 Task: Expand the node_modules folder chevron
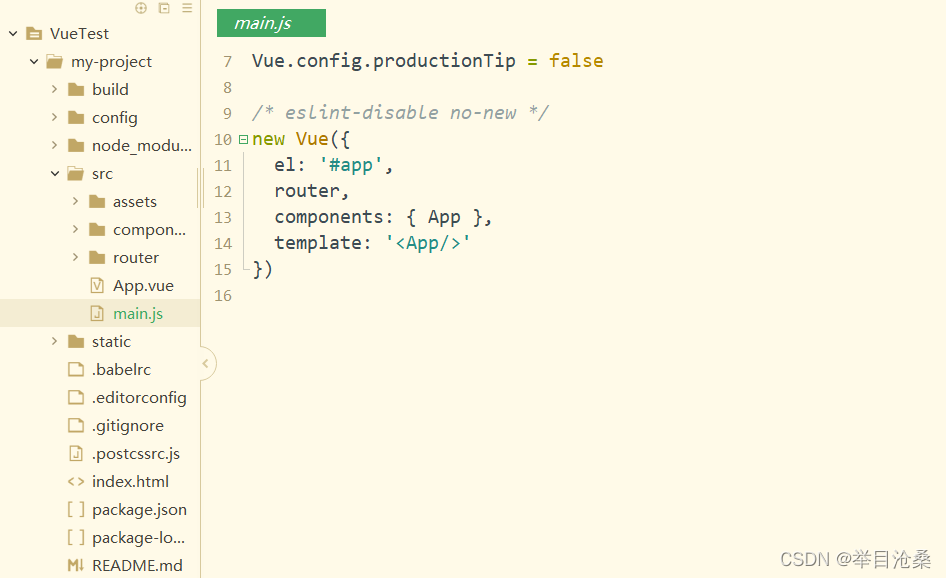click(x=54, y=145)
